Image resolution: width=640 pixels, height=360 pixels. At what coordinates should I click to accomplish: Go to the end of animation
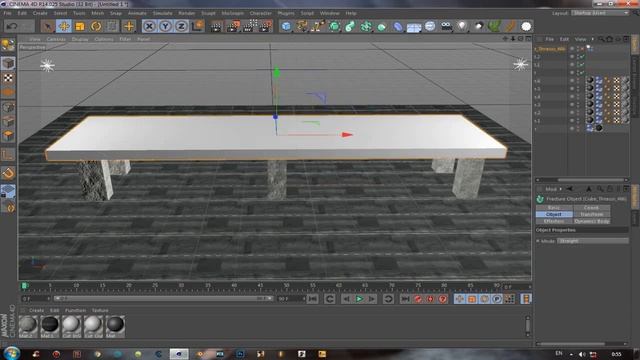click(x=405, y=299)
